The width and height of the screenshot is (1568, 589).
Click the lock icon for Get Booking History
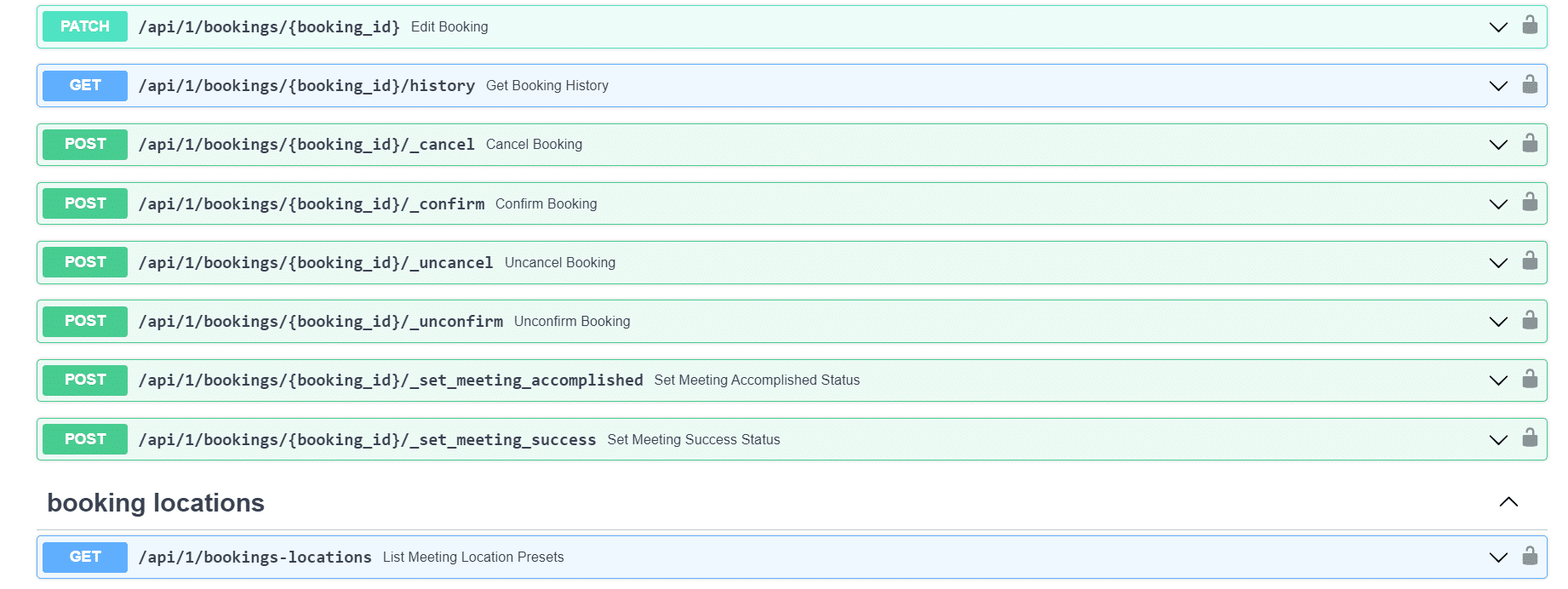pyautogui.click(x=1530, y=84)
